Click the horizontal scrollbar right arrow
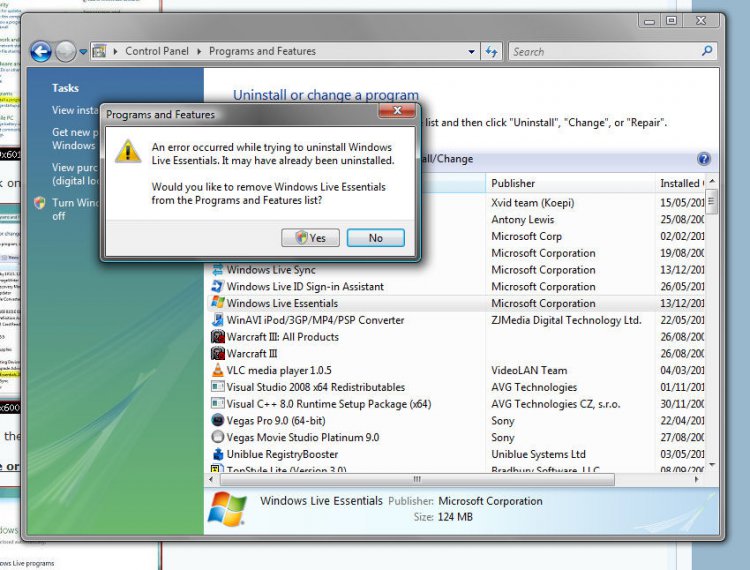Screen dimensions: 750x570 tap(696, 479)
